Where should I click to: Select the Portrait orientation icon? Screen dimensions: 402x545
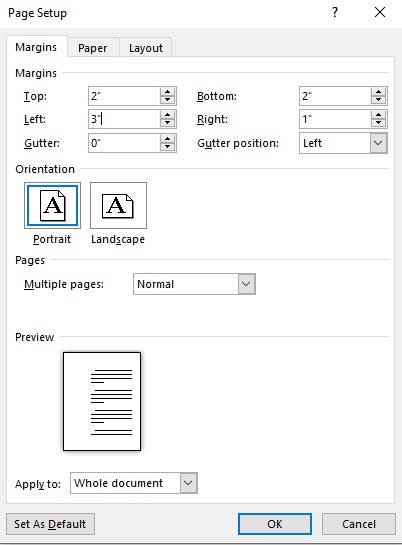click(x=52, y=205)
